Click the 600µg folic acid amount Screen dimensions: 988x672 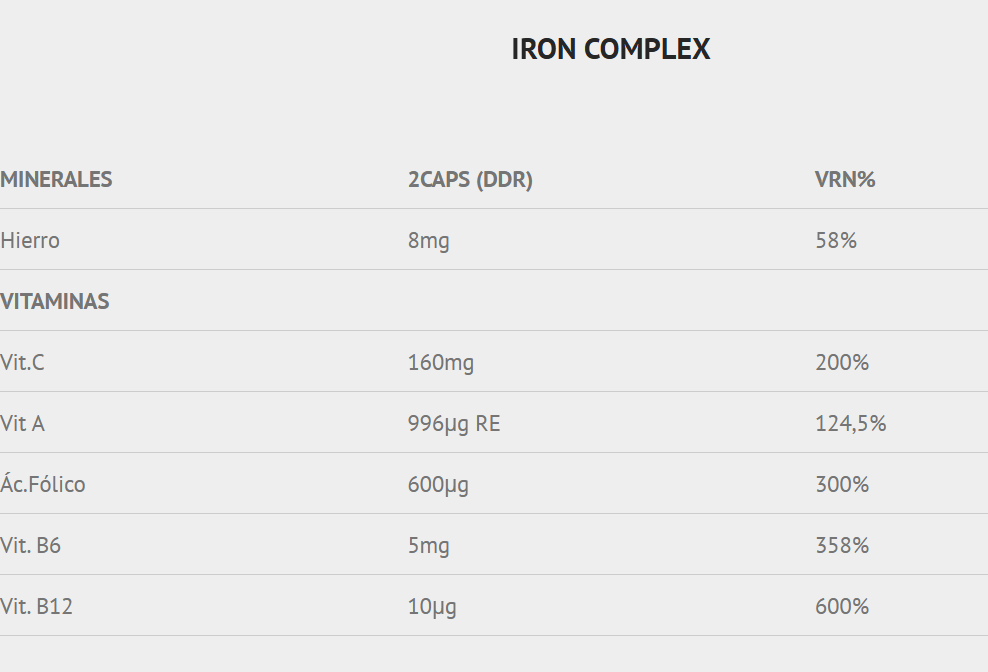coord(438,485)
